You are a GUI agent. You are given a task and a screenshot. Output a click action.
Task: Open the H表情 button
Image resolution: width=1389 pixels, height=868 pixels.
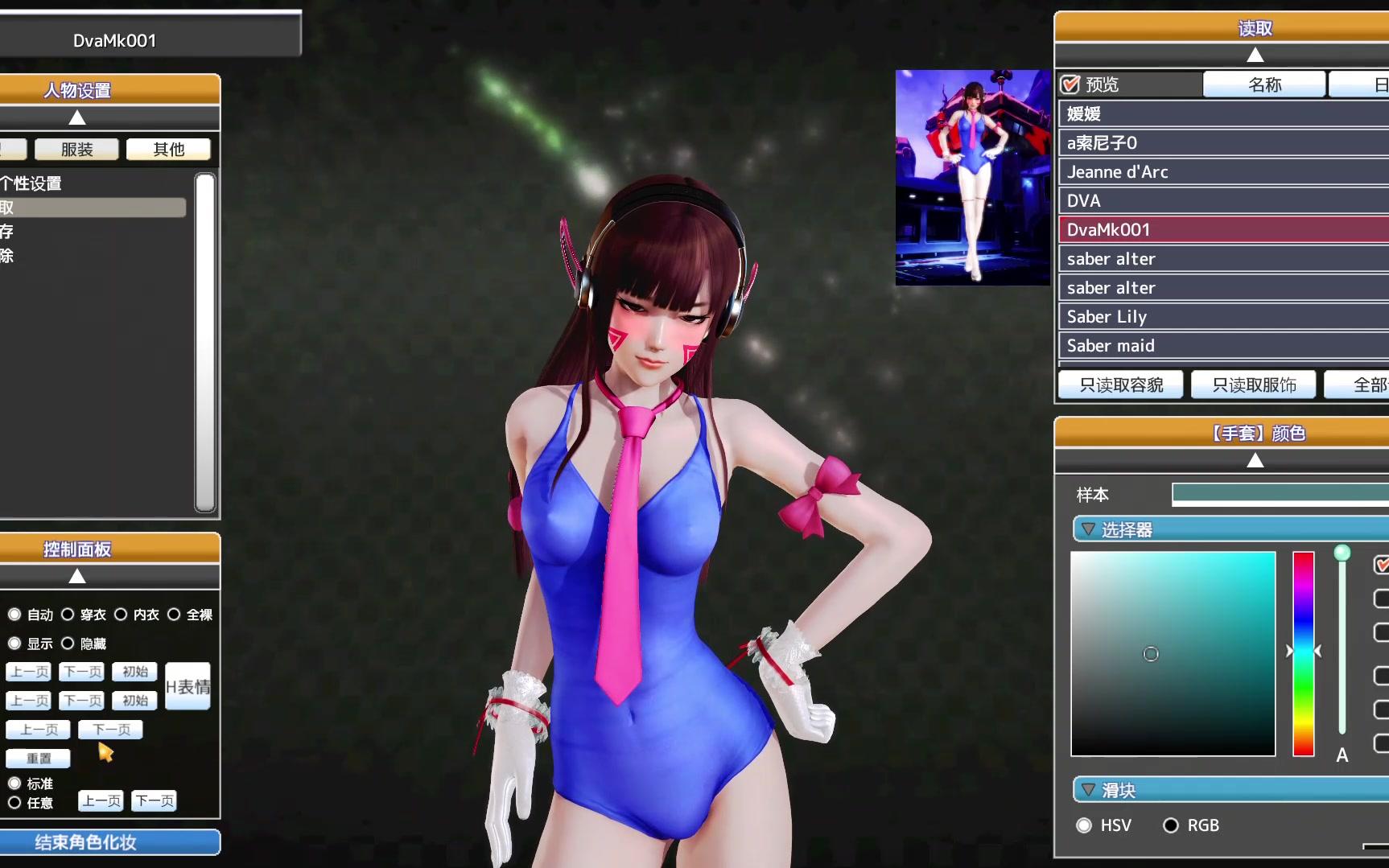(x=188, y=686)
